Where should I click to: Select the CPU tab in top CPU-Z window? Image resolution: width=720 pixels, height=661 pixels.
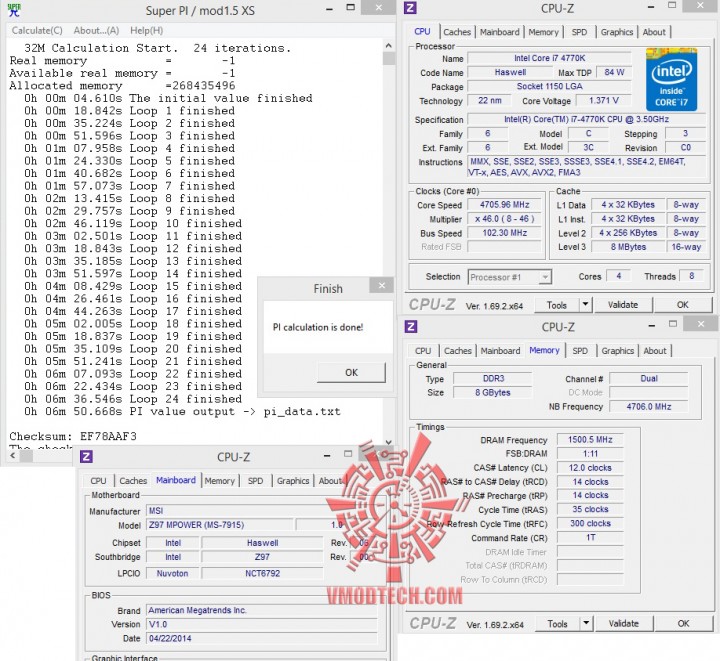click(x=422, y=31)
